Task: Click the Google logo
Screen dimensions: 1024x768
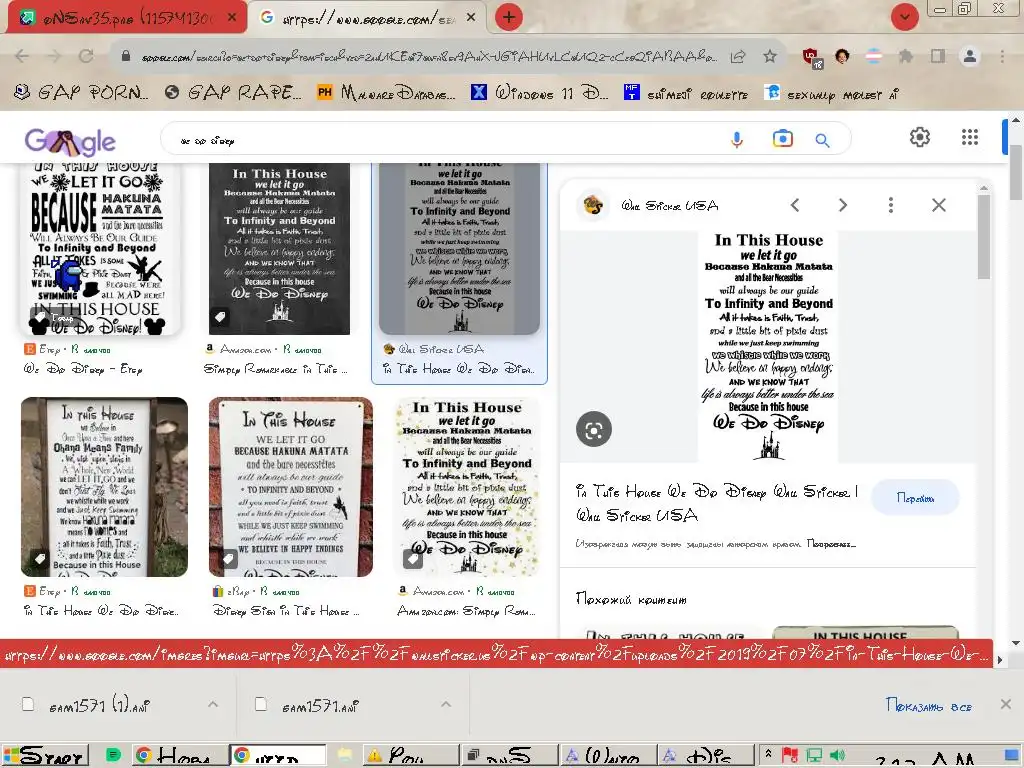Action: point(70,140)
